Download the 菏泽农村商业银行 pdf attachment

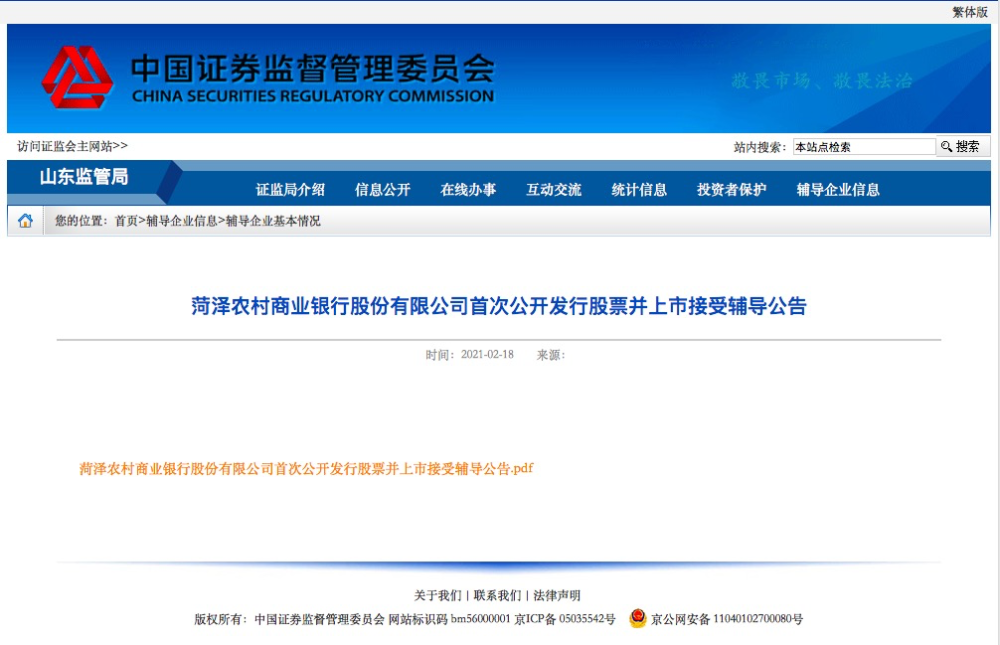[x=306, y=469]
